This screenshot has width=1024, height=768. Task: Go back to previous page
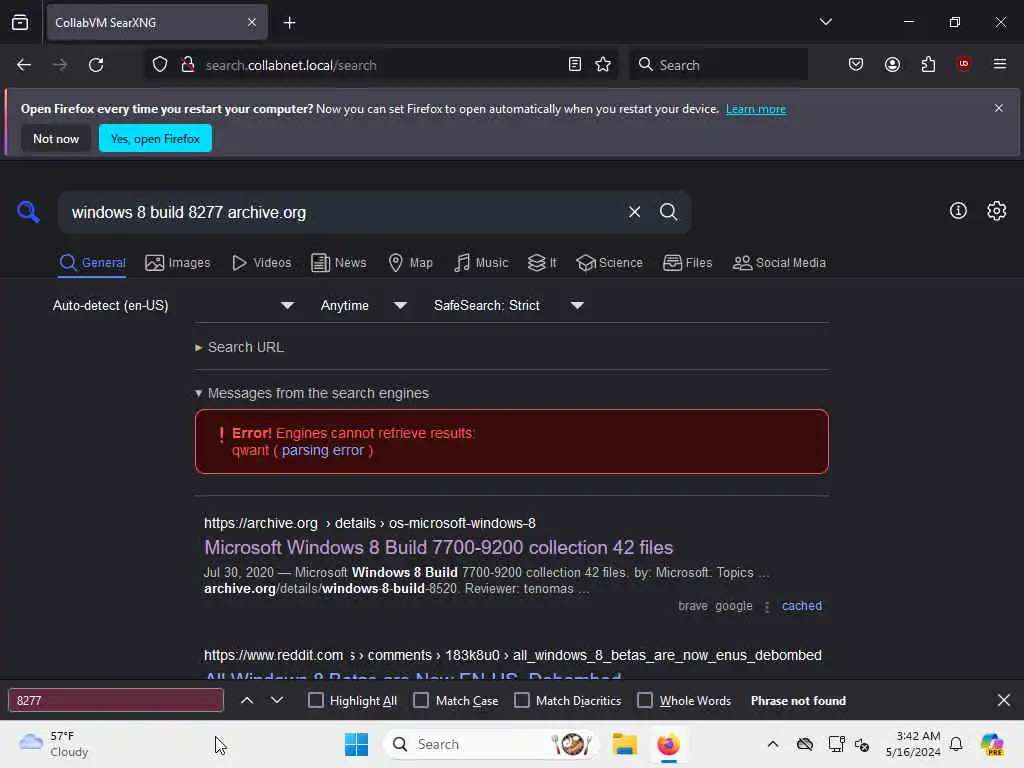tap(24, 65)
